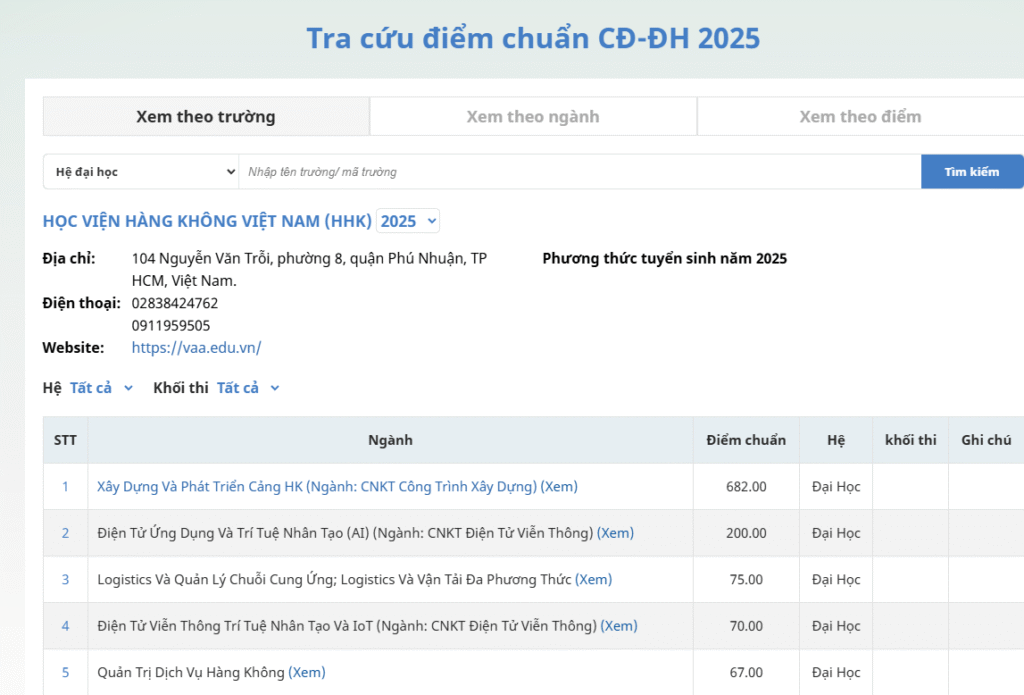Screen dimensions: 1024x695
Task: Click the Điểm chuẩn column header
Action: [745, 440]
